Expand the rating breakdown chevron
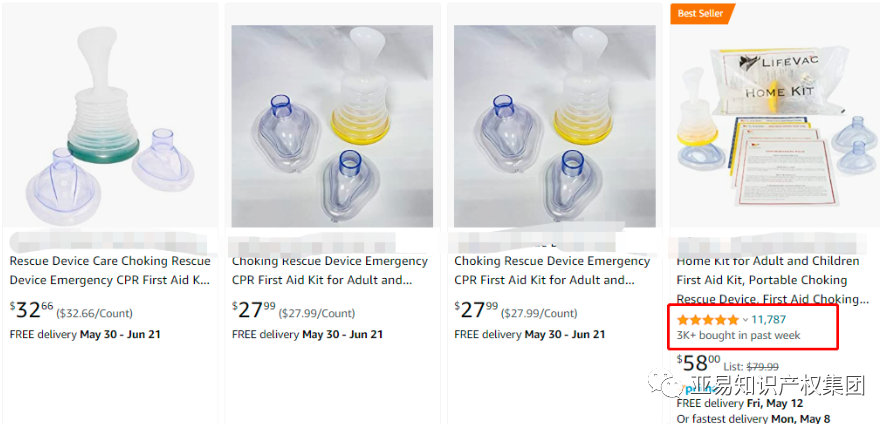The image size is (894, 424). (x=745, y=320)
